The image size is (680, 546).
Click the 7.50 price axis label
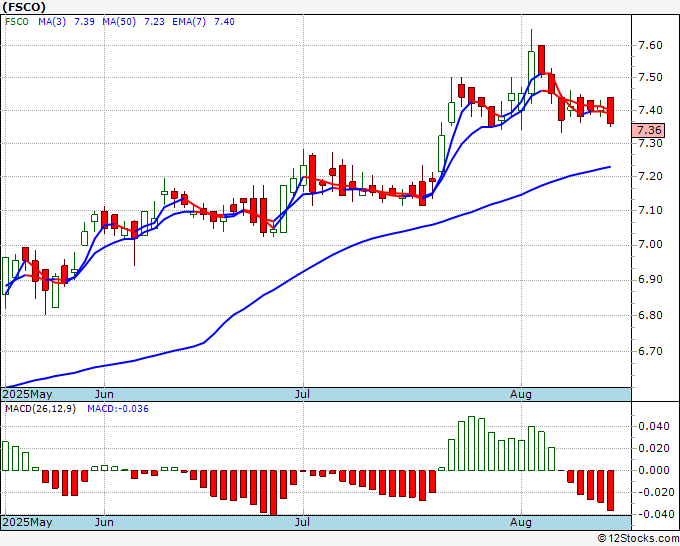click(x=650, y=78)
